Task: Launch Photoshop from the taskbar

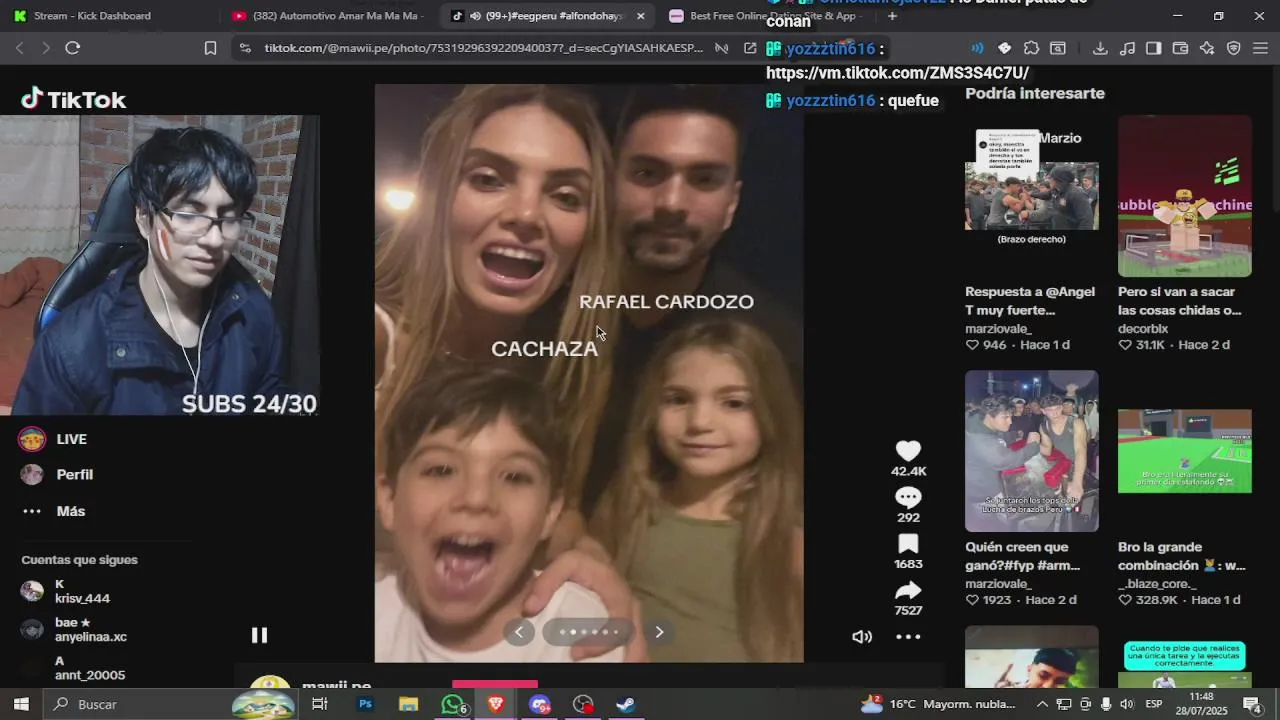Action: pos(365,704)
